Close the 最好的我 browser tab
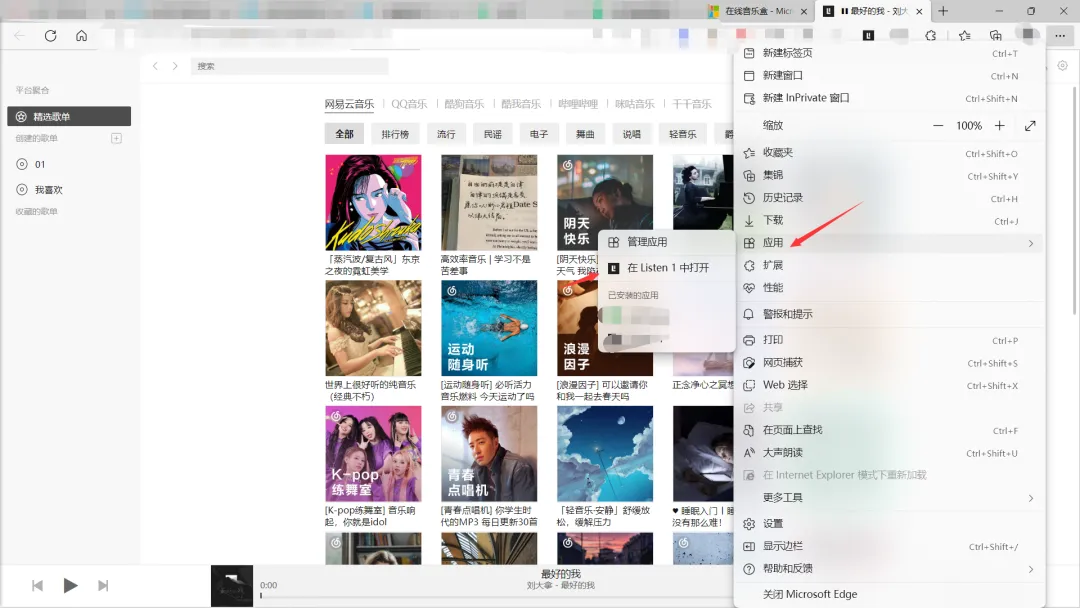1080x608 pixels. click(x=919, y=12)
